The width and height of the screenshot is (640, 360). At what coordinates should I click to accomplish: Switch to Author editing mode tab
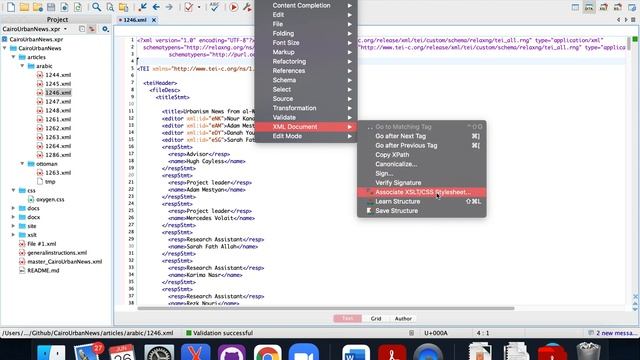coord(403,318)
